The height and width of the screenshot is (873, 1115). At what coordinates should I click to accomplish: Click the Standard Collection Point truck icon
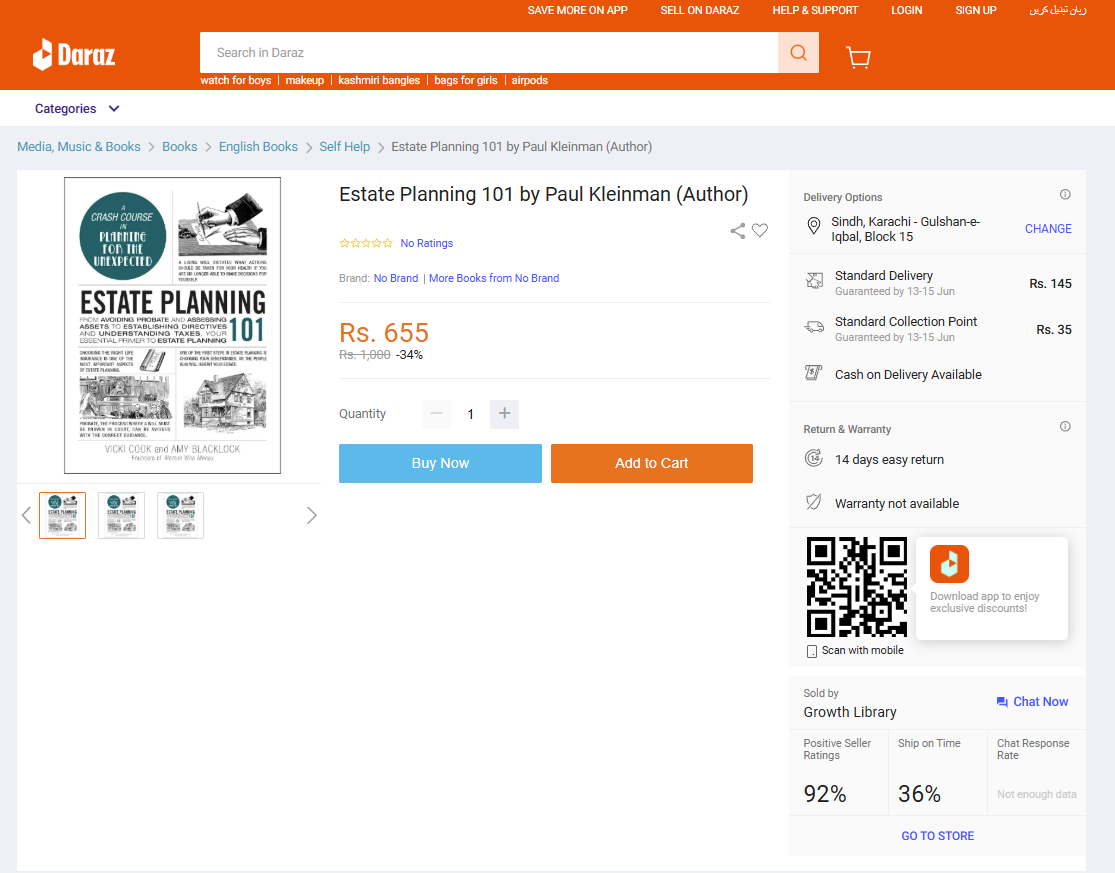coord(814,327)
